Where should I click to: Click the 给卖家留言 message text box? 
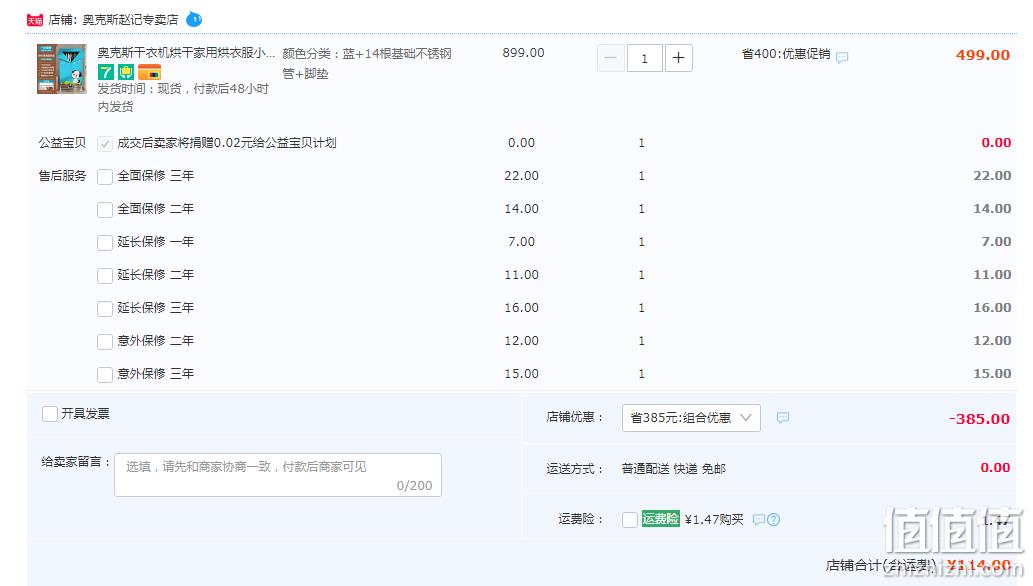pyautogui.click(x=278, y=475)
